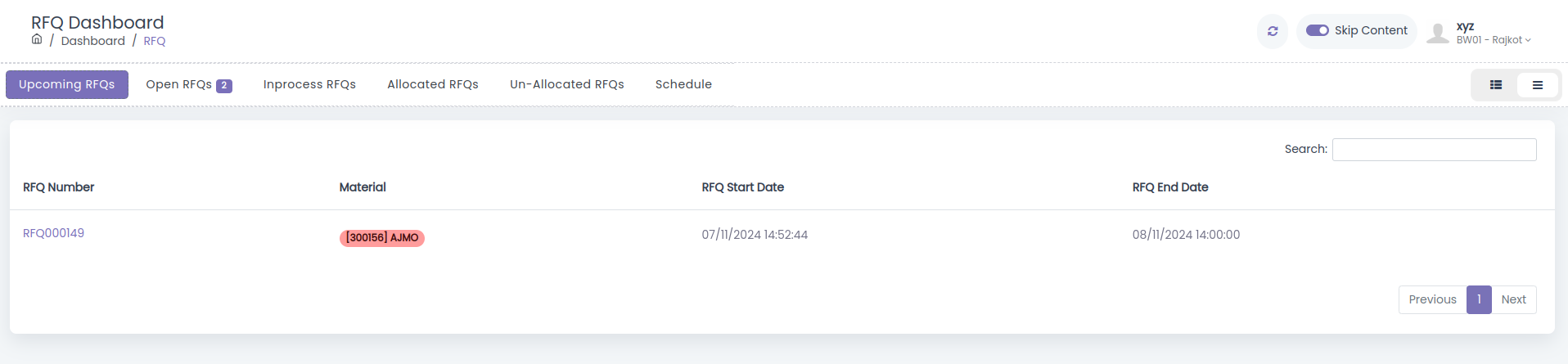Click the [300156] AJMO material badge
Image resolution: width=1568 pixels, height=364 pixels.
pyautogui.click(x=382, y=238)
